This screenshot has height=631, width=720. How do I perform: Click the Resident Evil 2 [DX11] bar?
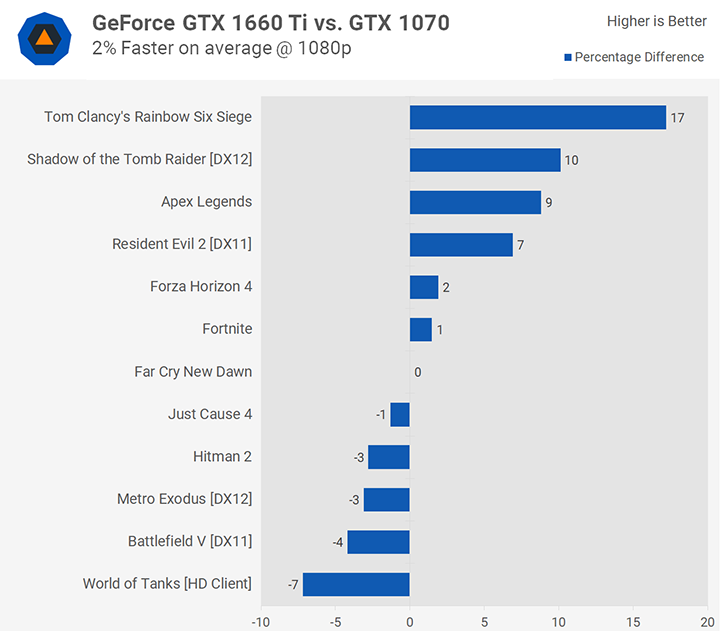461,245
